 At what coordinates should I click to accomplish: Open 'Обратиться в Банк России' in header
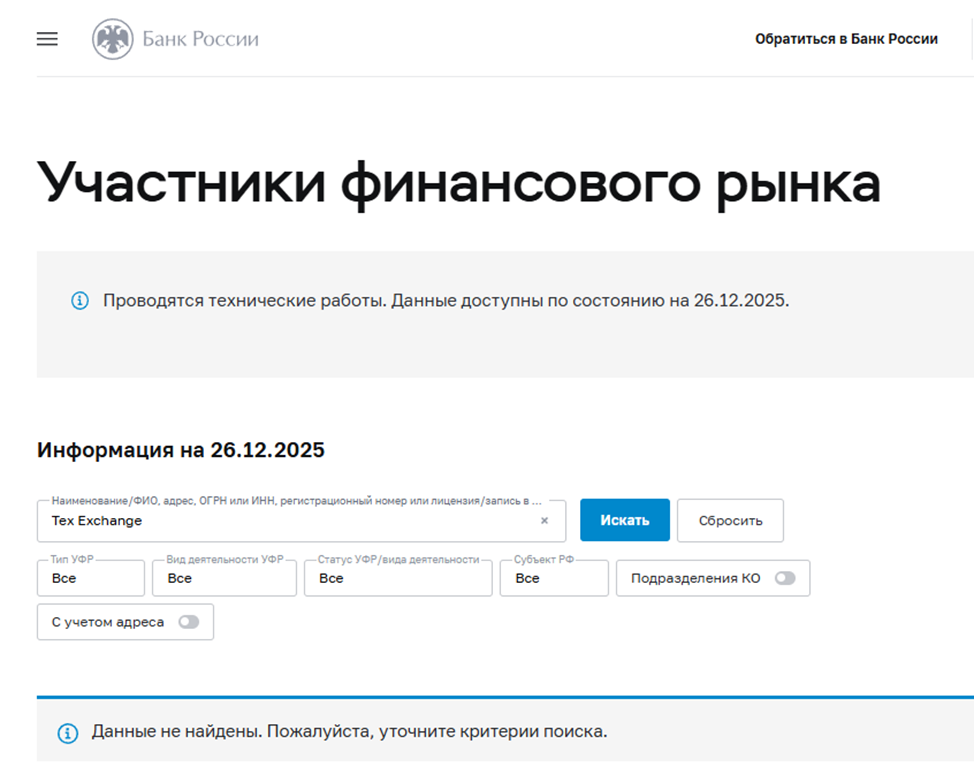[x=846, y=39]
